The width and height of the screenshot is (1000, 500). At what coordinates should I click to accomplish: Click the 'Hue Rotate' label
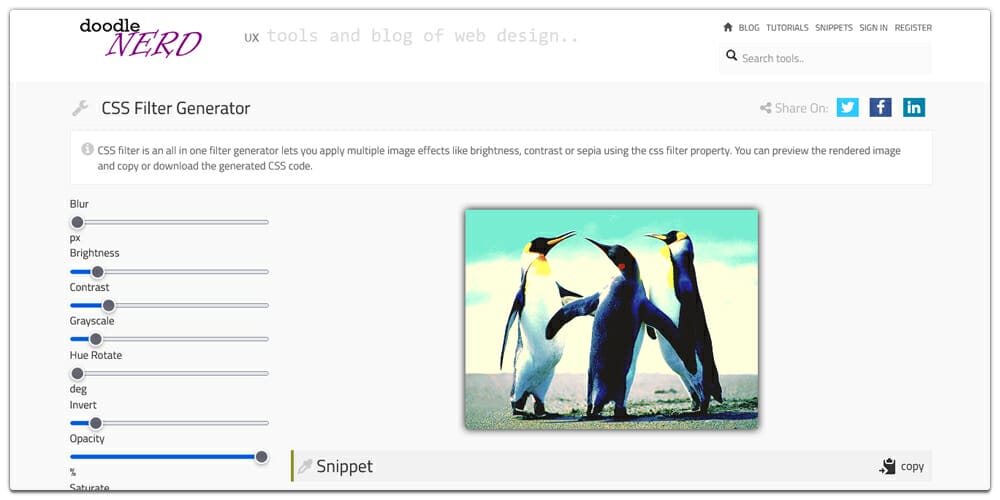[96, 355]
